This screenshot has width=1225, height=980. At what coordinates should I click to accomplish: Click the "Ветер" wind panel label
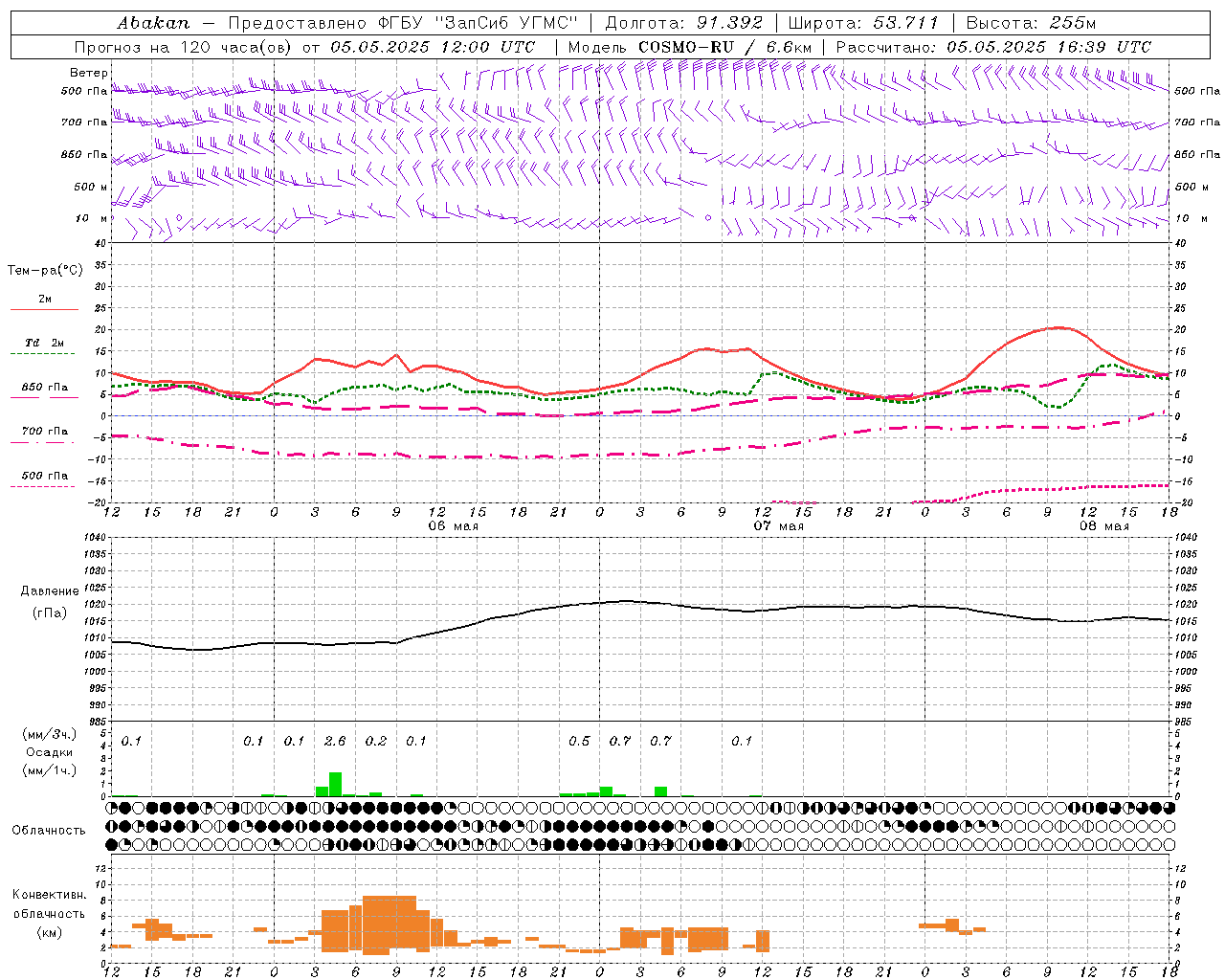pyautogui.click(x=88, y=73)
